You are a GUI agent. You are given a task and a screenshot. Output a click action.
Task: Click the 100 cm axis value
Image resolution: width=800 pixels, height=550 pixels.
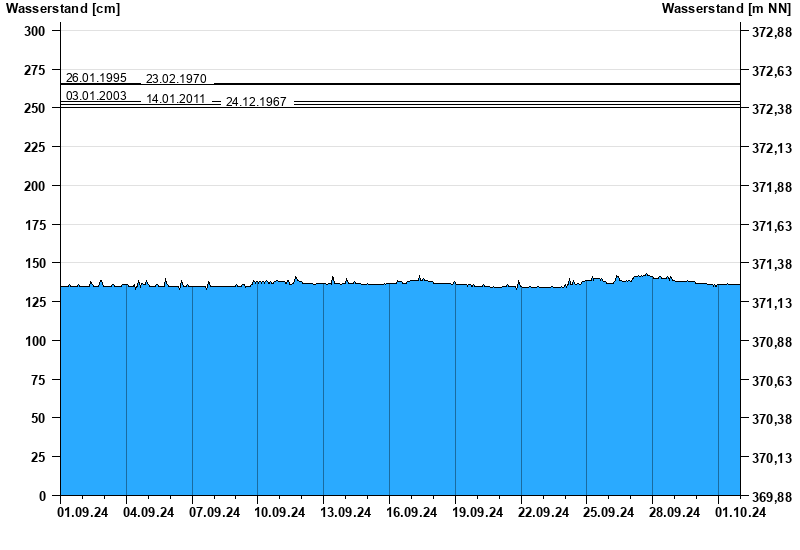(x=35, y=341)
